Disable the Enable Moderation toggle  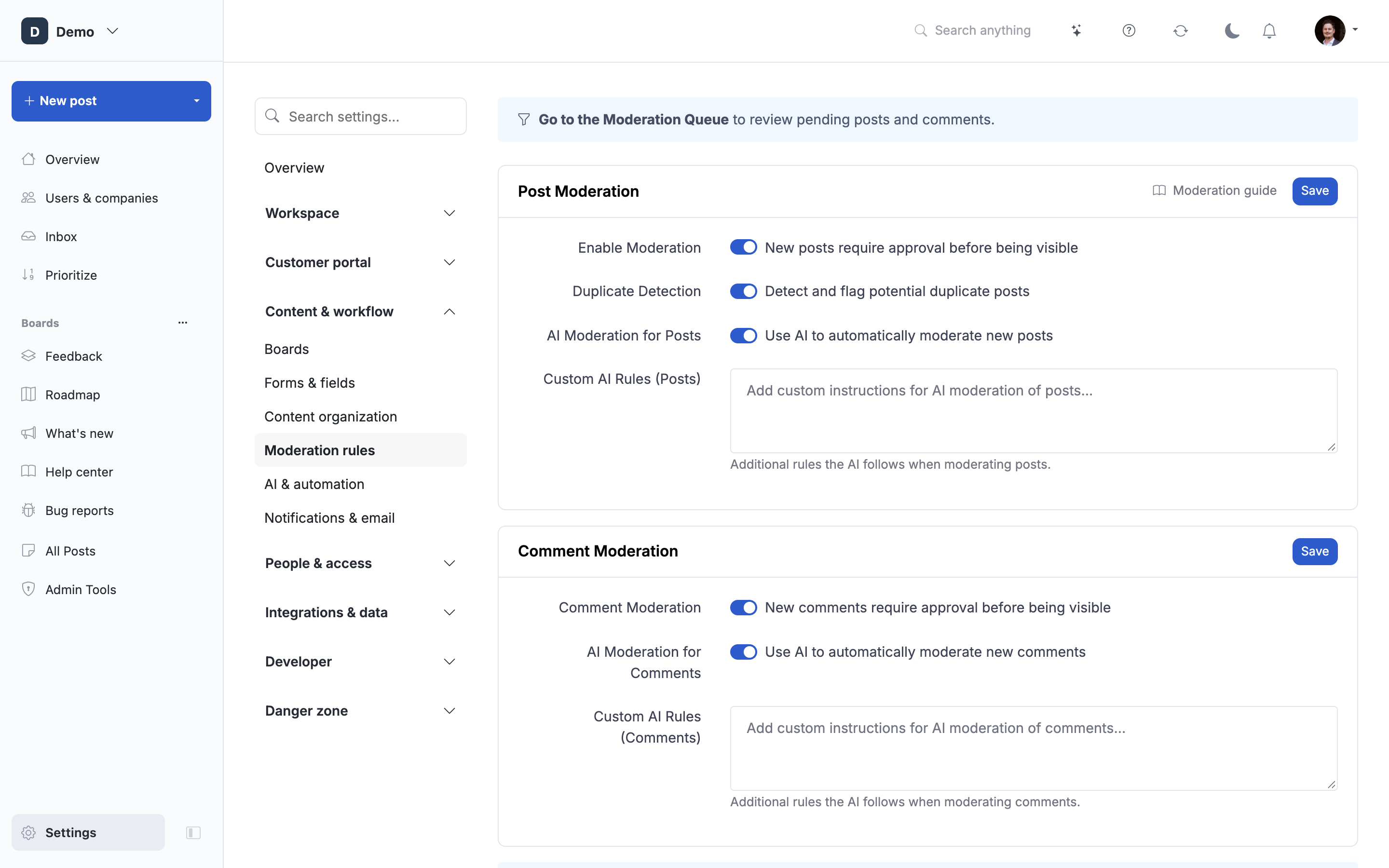coord(743,247)
